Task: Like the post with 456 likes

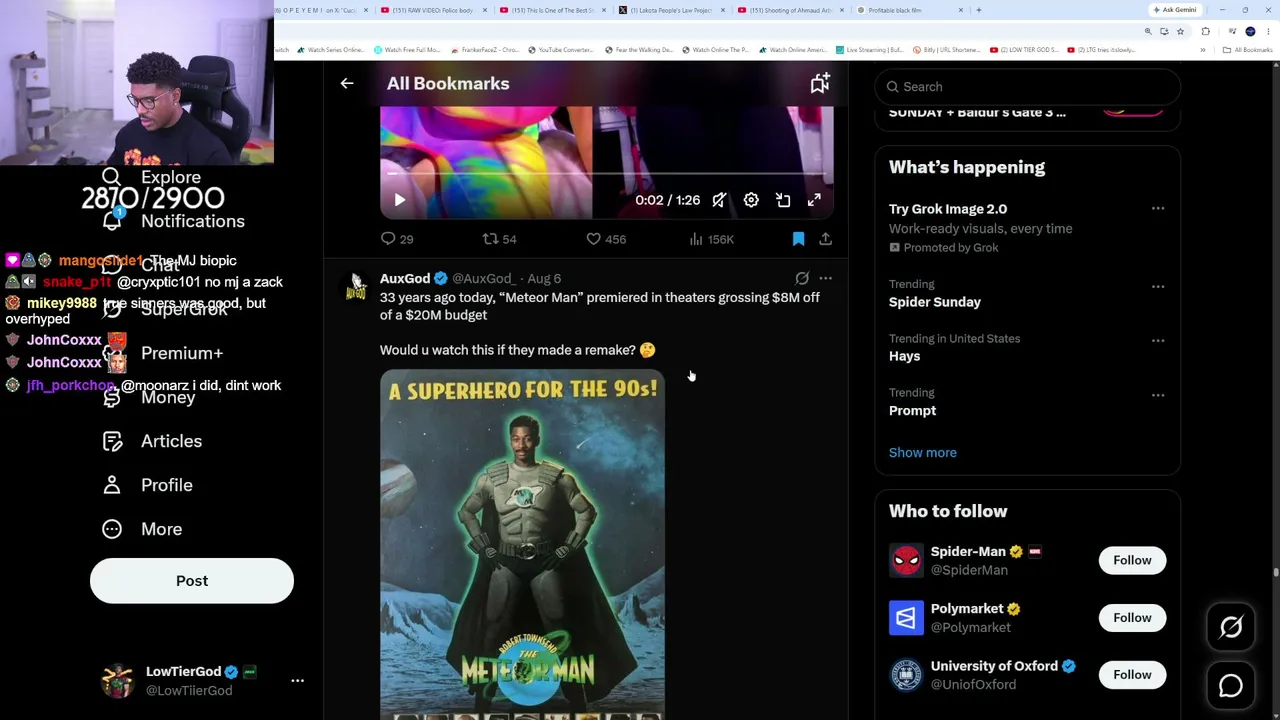Action: click(606, 239)
